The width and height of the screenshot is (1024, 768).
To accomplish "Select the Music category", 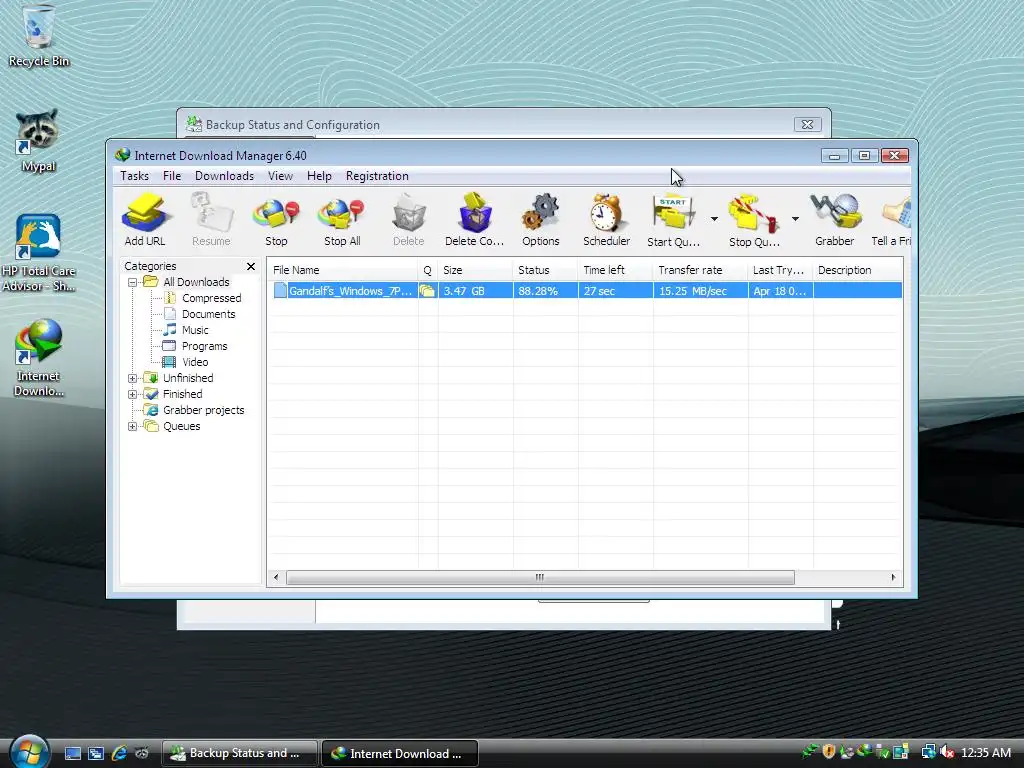I will click(x=195, y=330).
